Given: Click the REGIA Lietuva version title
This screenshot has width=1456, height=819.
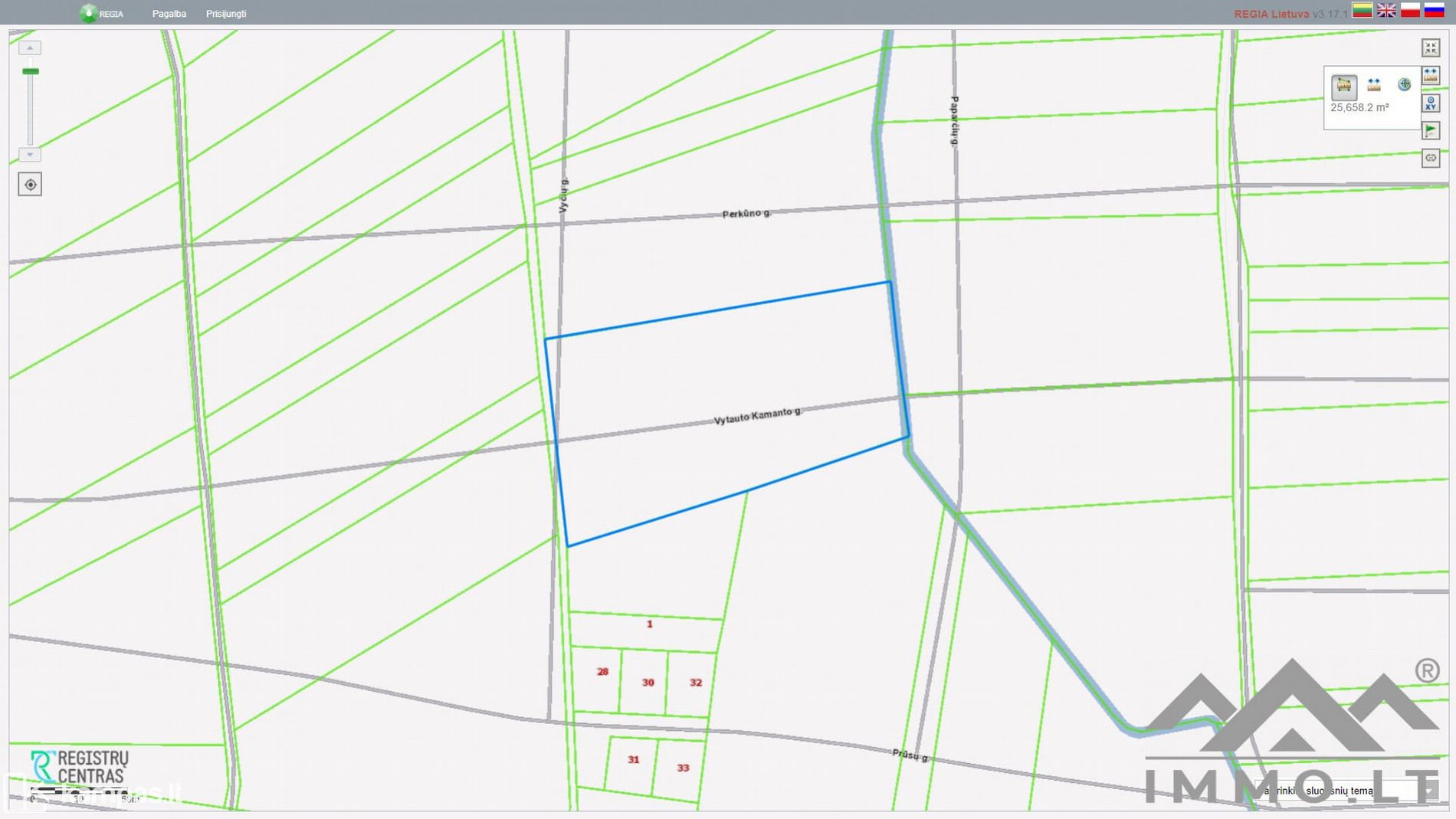Looking at the screenshot, I should [1290, 14].
